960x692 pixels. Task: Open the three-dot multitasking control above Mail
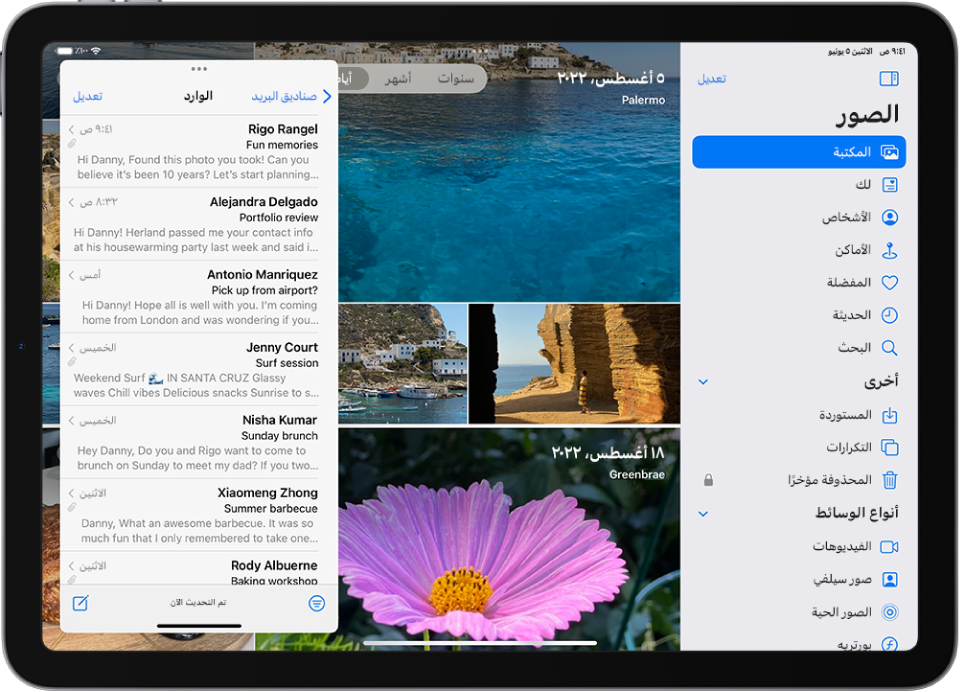click(199, 69)
